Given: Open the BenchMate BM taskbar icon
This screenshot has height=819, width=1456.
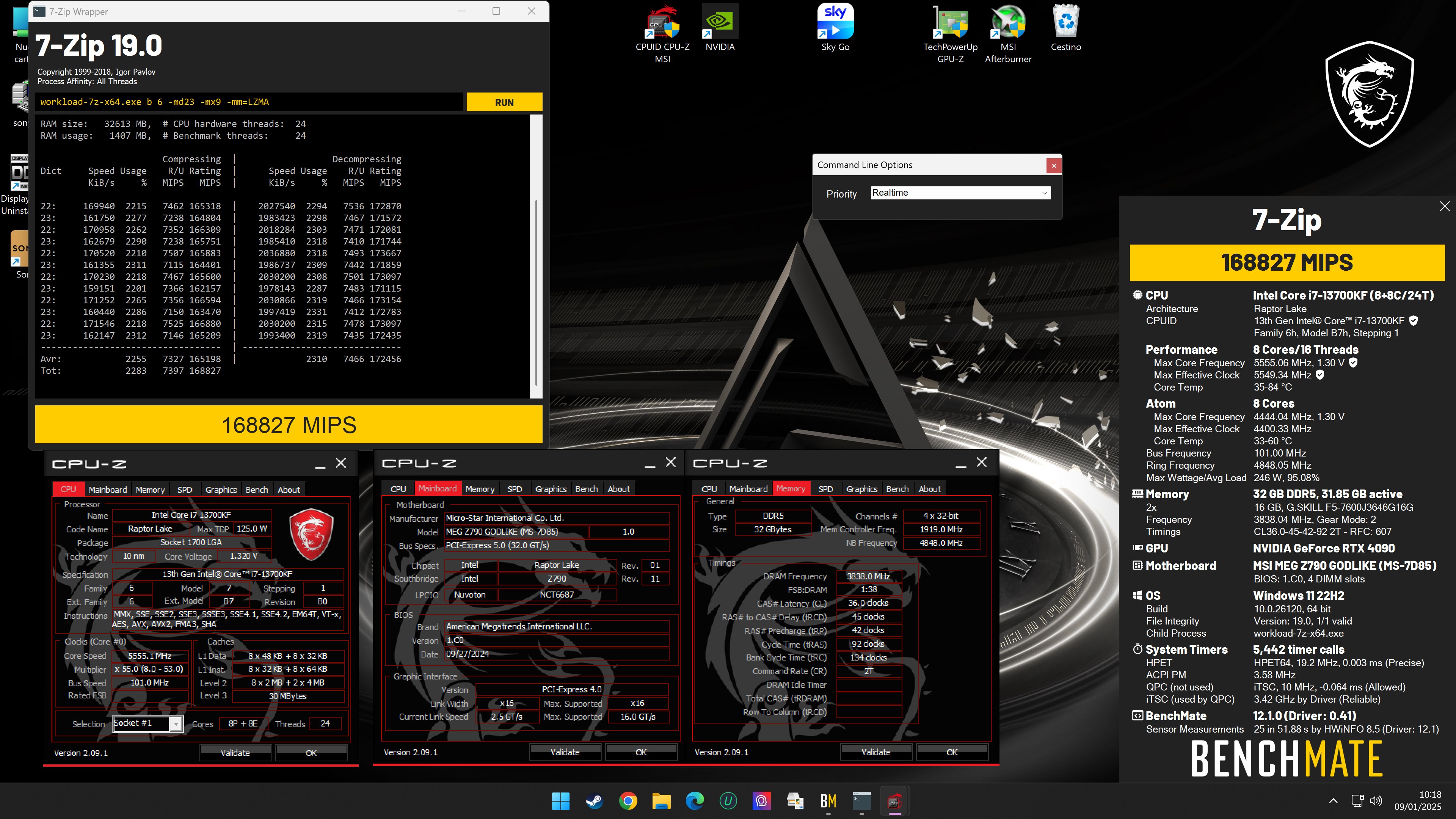Looking at the screenshot, I should pyautogui.click(x=828, y=801).
